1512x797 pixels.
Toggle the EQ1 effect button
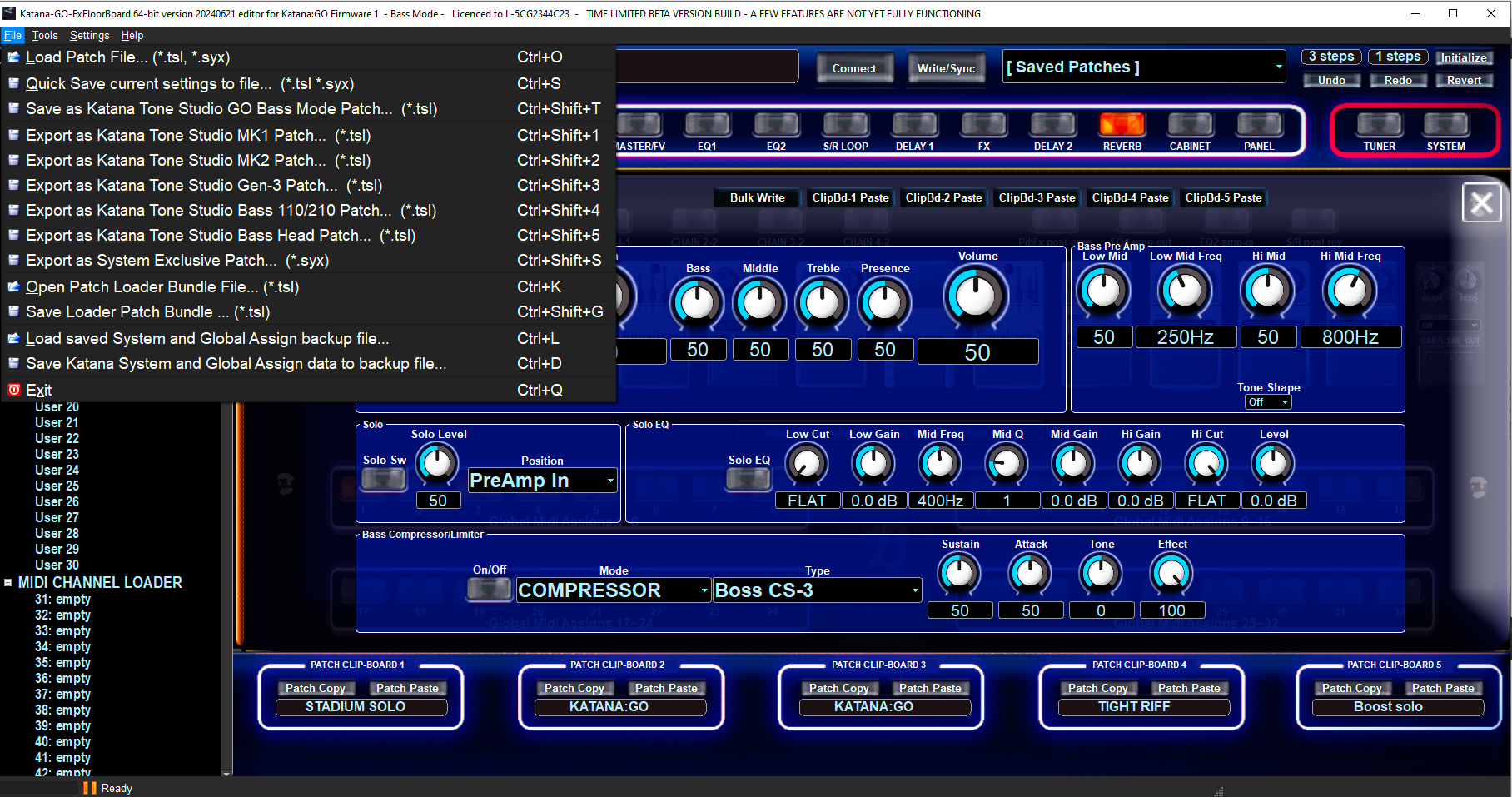pos(707,125)
